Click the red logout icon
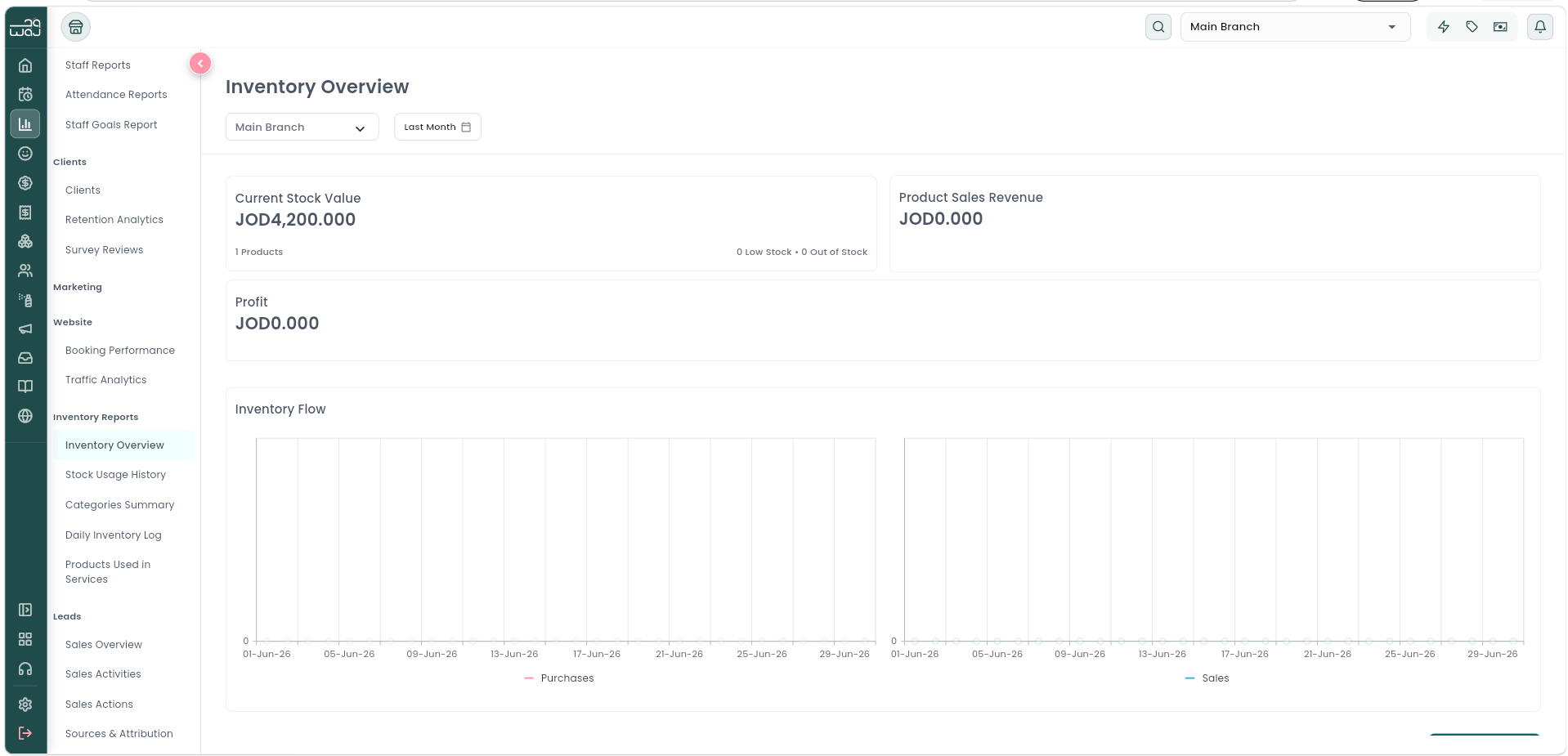 tap(25, 733)
